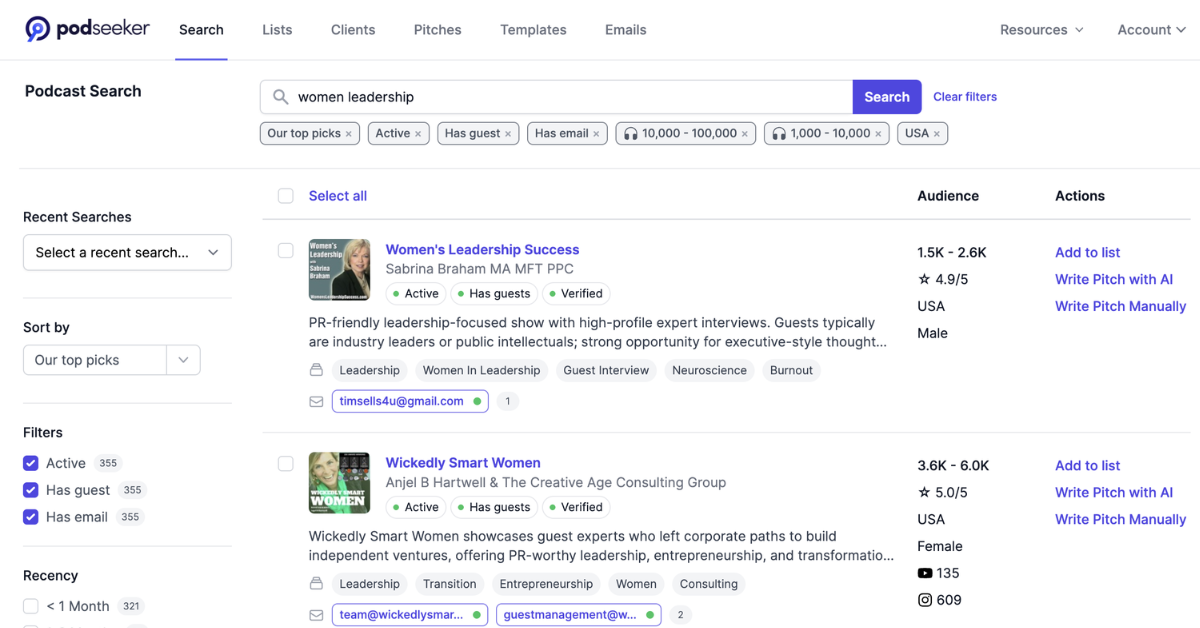Screen dimensions: 1200x628
Task: Uncheck the Has email filter checkbox
Action: click(31, 517)
